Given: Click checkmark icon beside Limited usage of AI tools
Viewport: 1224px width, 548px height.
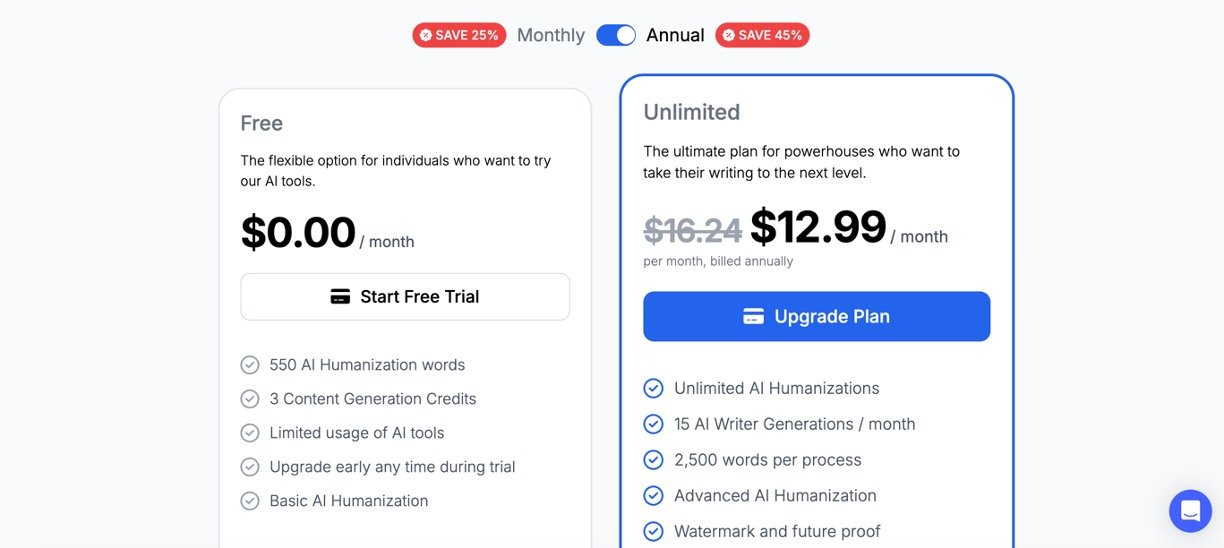Looking at the screenshot, I should (250, 433).
